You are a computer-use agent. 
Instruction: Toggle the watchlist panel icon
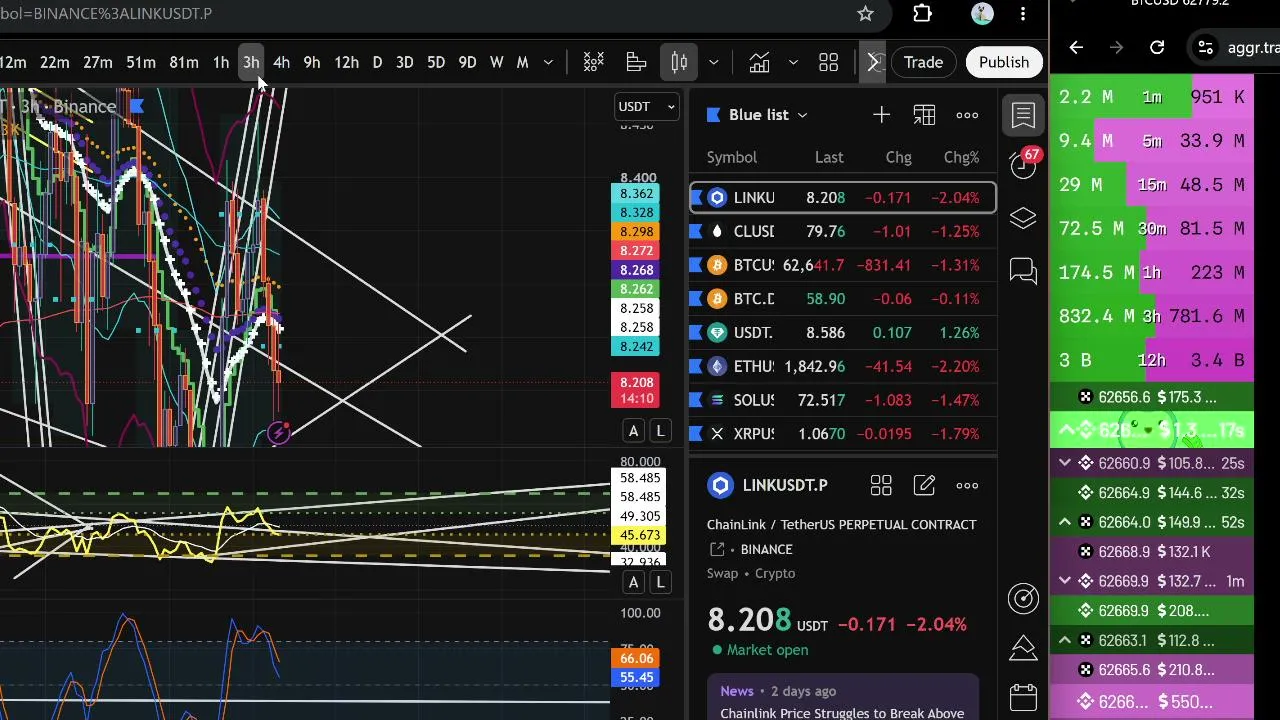(x=1023, y=115)
